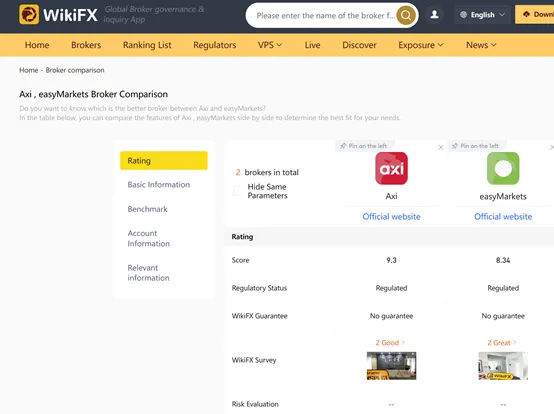554x414 pixels.
Task: Click the WikiFX Guarantee row label
Action: tap(260, 316)
